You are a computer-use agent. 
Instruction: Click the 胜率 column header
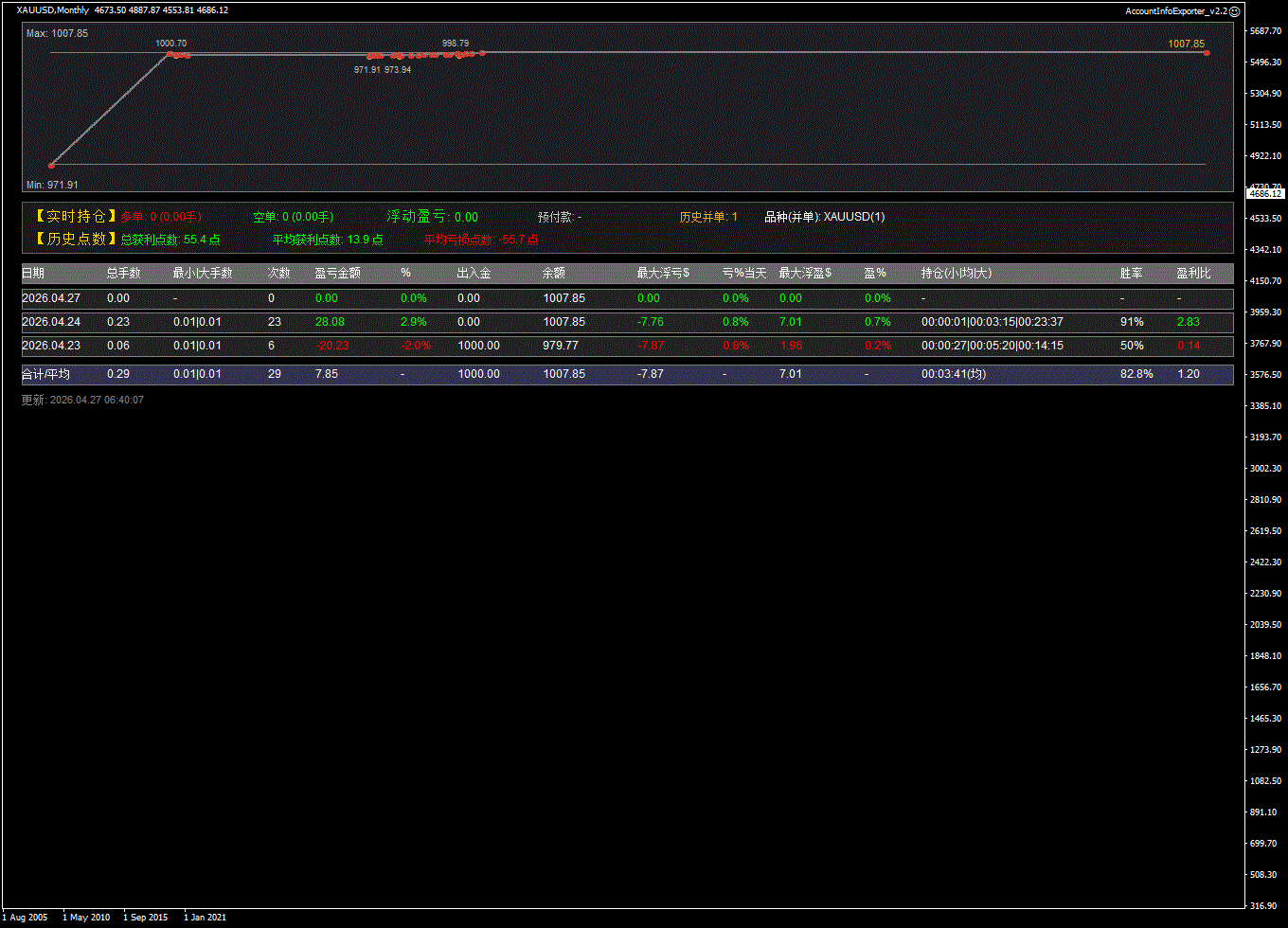tap(1131, 273)
